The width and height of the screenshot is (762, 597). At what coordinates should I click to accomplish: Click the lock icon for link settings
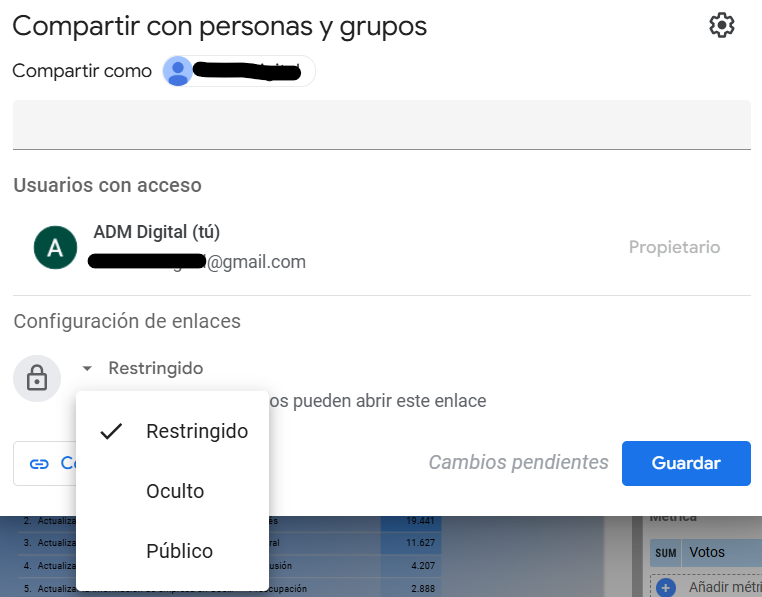click(37, 378)
